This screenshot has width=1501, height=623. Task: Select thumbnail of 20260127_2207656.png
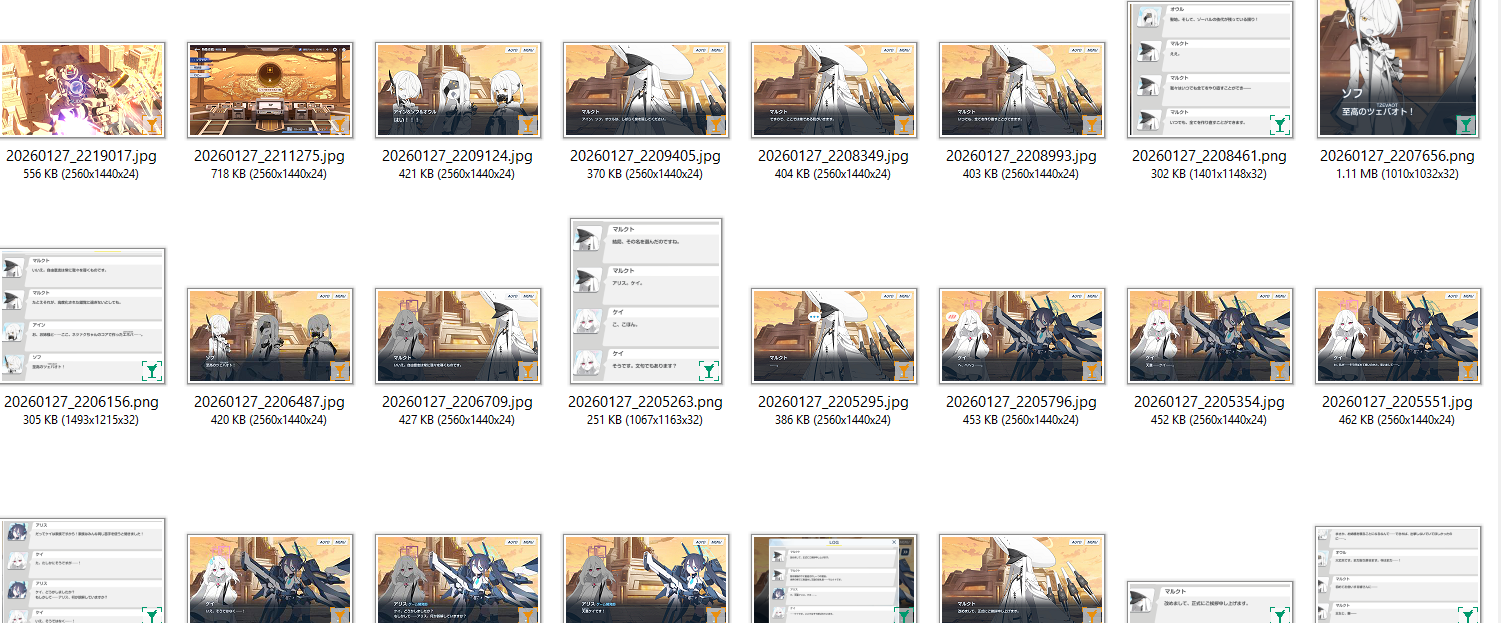pyautogui.click(x=1398, y=69)
